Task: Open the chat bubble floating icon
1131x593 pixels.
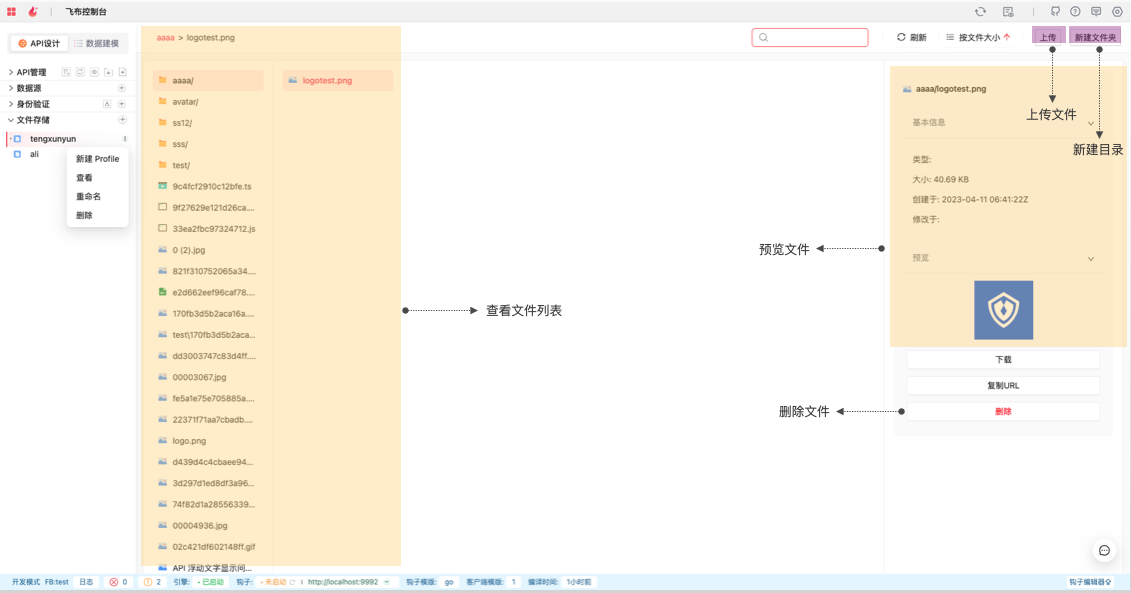Action: [x=1104, y=550]
